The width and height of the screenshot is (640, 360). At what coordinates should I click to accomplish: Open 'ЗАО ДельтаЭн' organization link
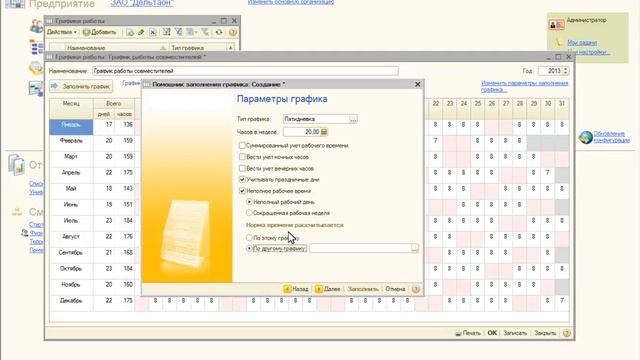click(142, 3)
